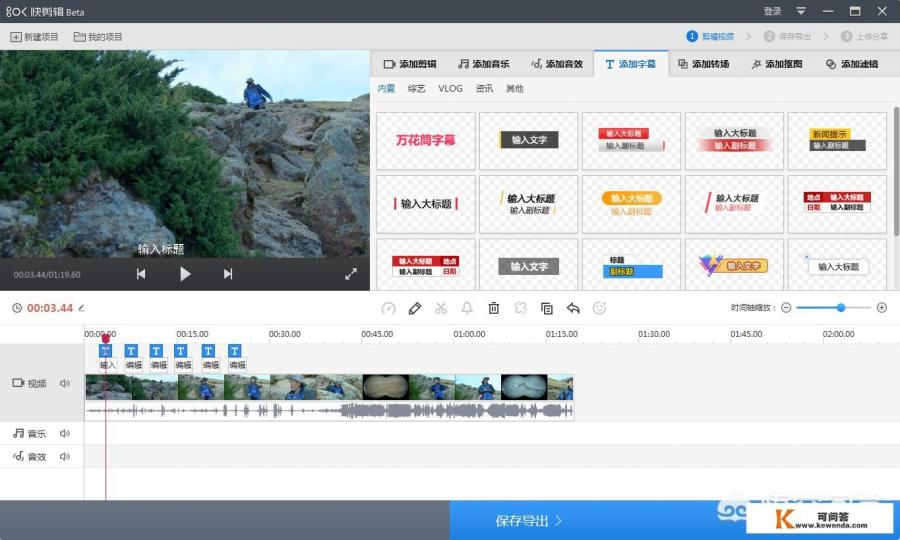Choose 新闻提示 subtitle template

(x=837, y=141)
